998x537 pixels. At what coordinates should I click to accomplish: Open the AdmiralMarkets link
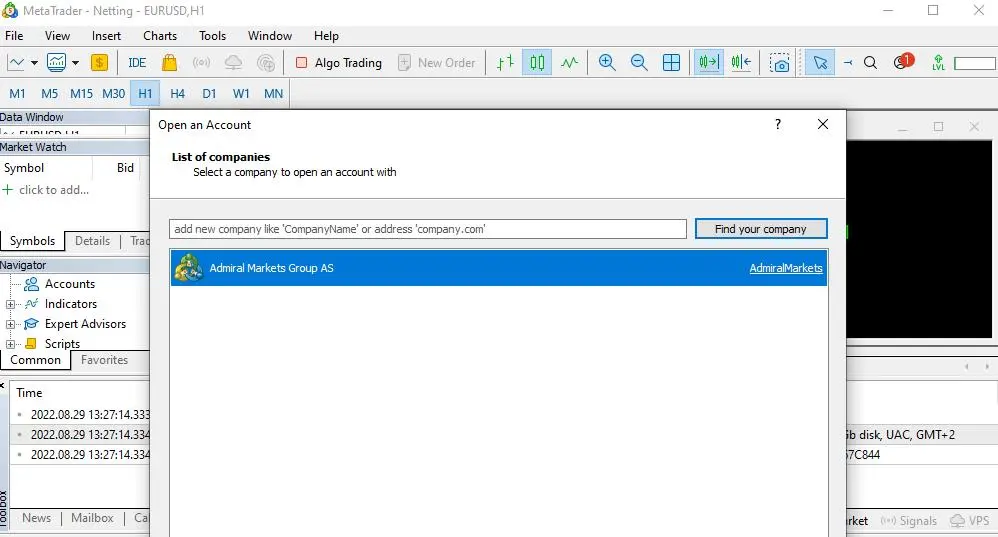pyautogui.click(x=785, y=268)
